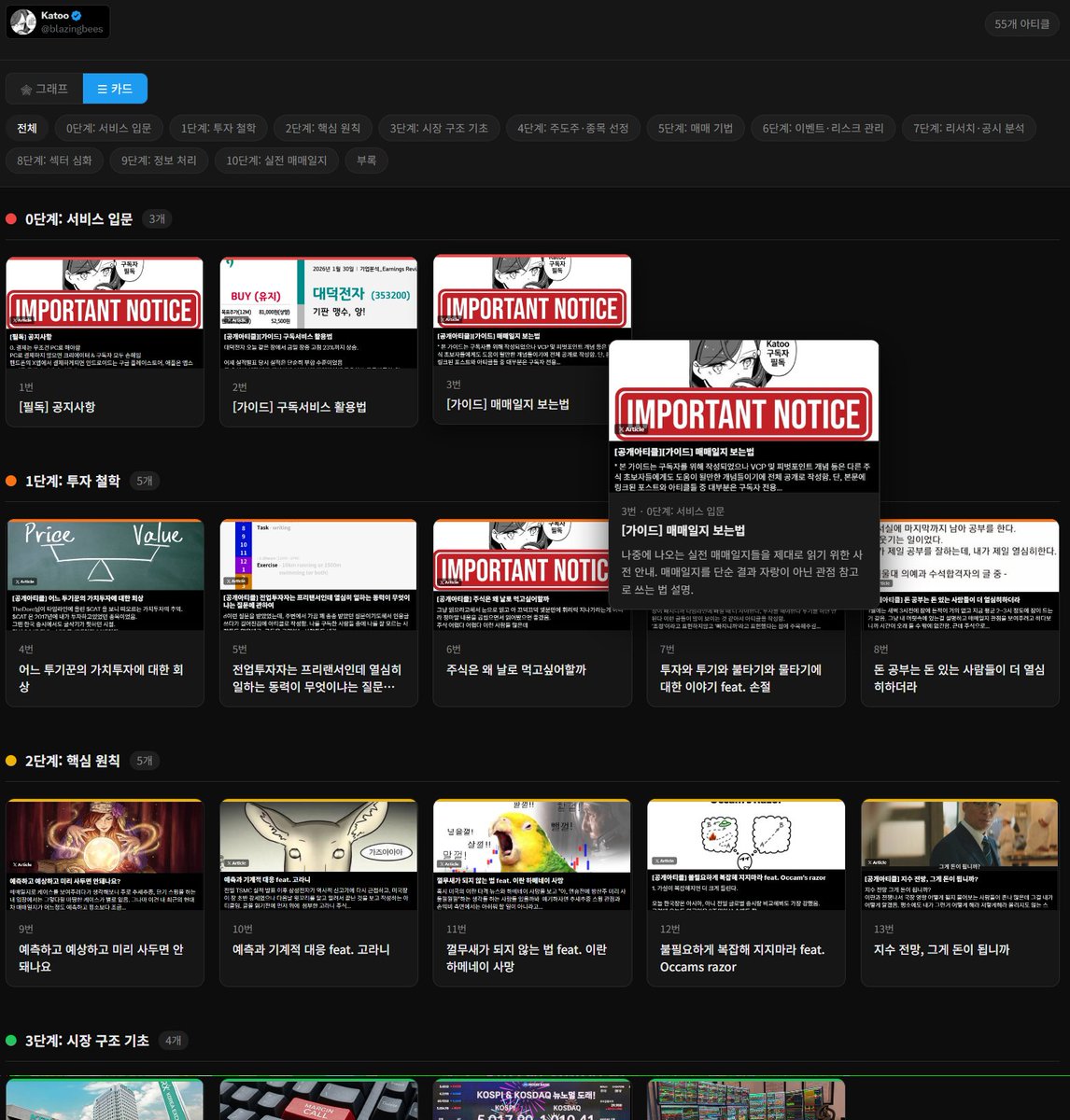The image size is (1070, 1120).
Task: Select the 부록 filter chip
Action: click(366, 161)
